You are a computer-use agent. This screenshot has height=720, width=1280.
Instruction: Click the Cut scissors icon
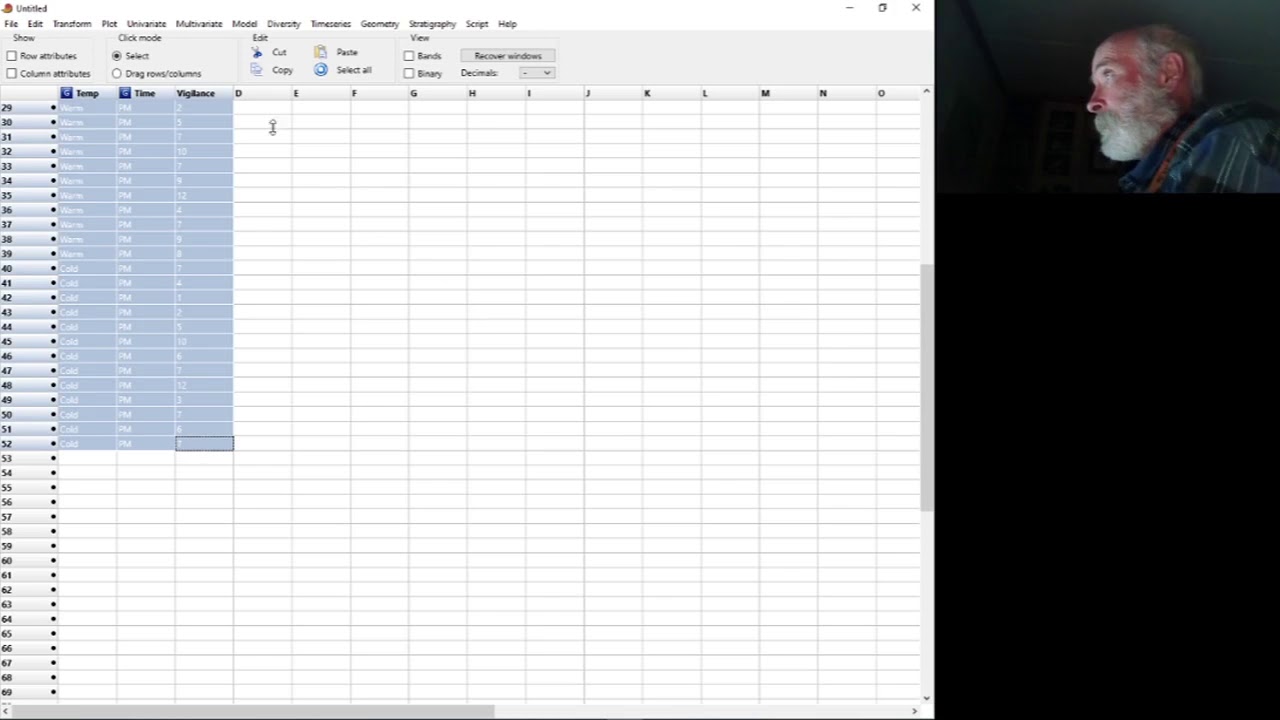point(257,52)
